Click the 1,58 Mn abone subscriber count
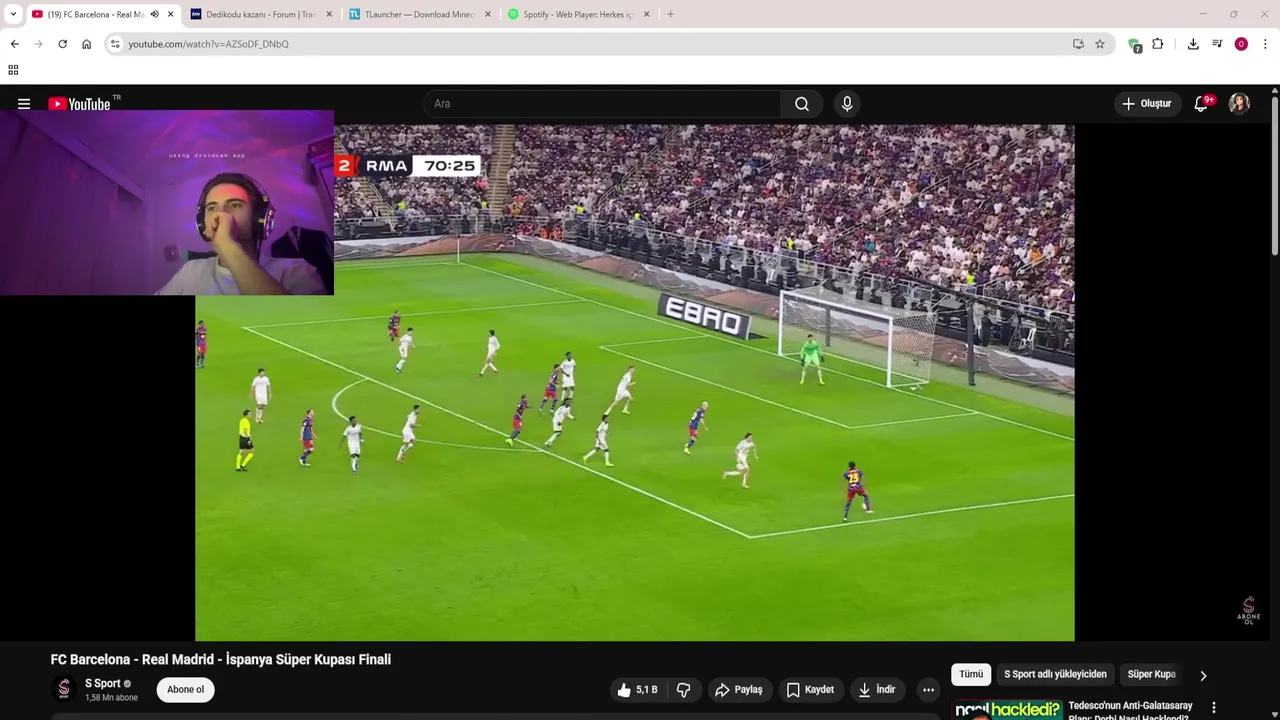Screen dimensions: 1280x720 [x=111, y=698]
